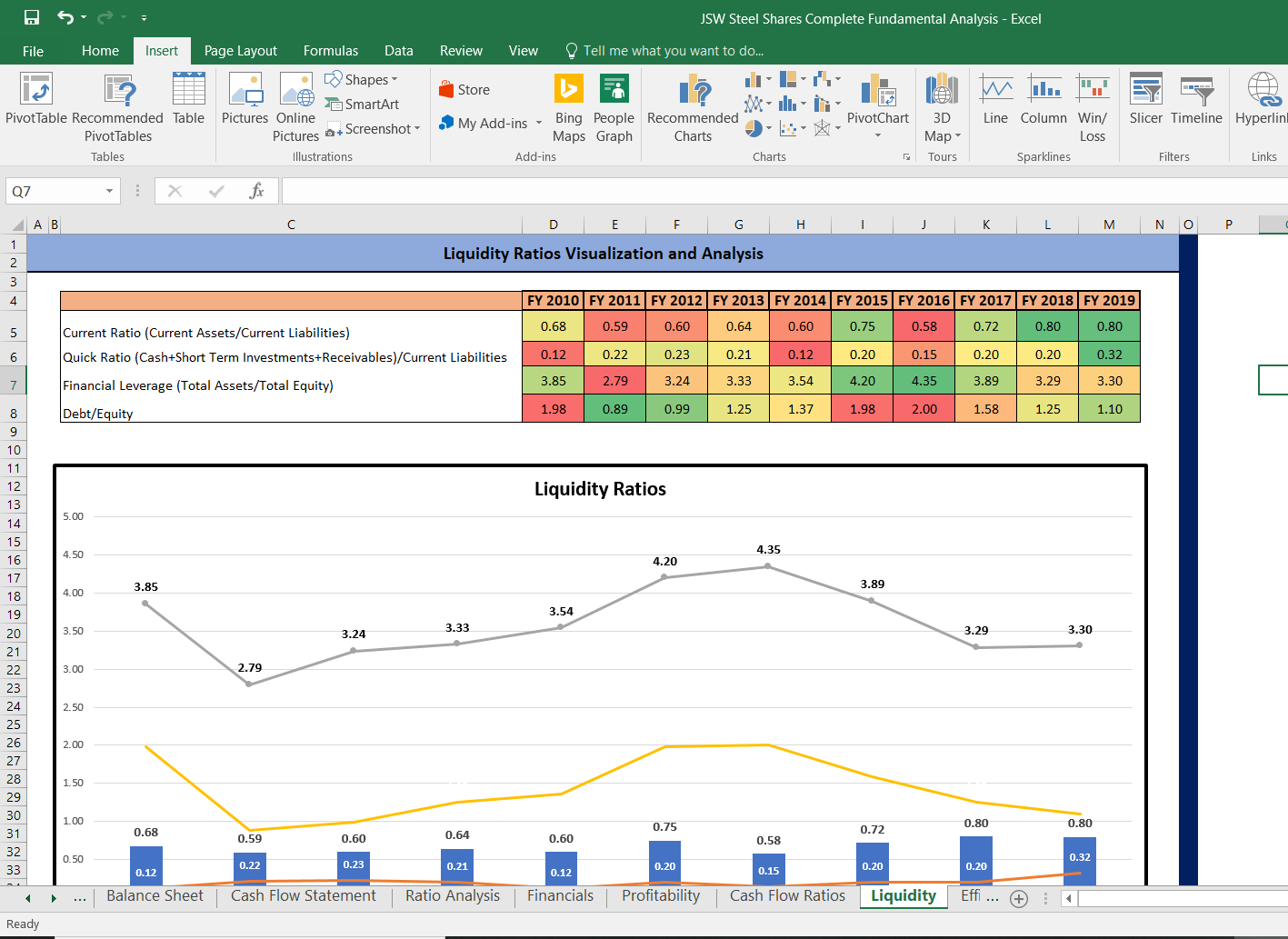
Task: Open the Formulas ribbon tab
Action: [x=331, y=51]
